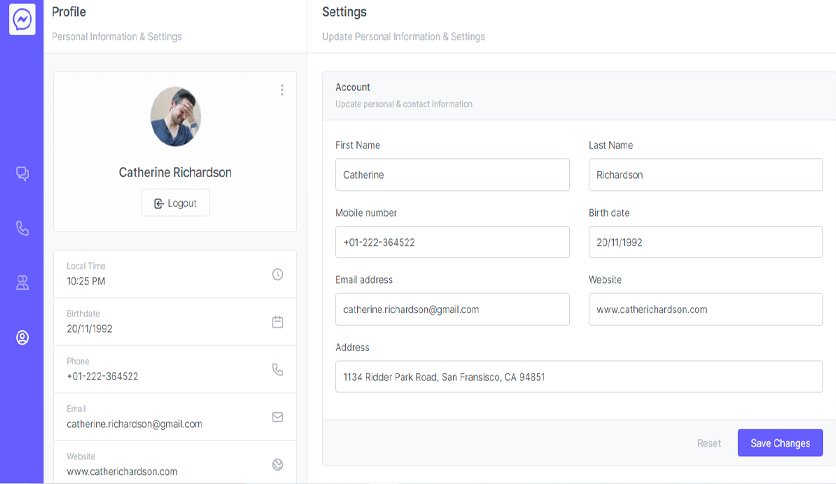Open the contacts icon in sidebar
The width and height of the screenshot is (836, 484).
[22, 283]
